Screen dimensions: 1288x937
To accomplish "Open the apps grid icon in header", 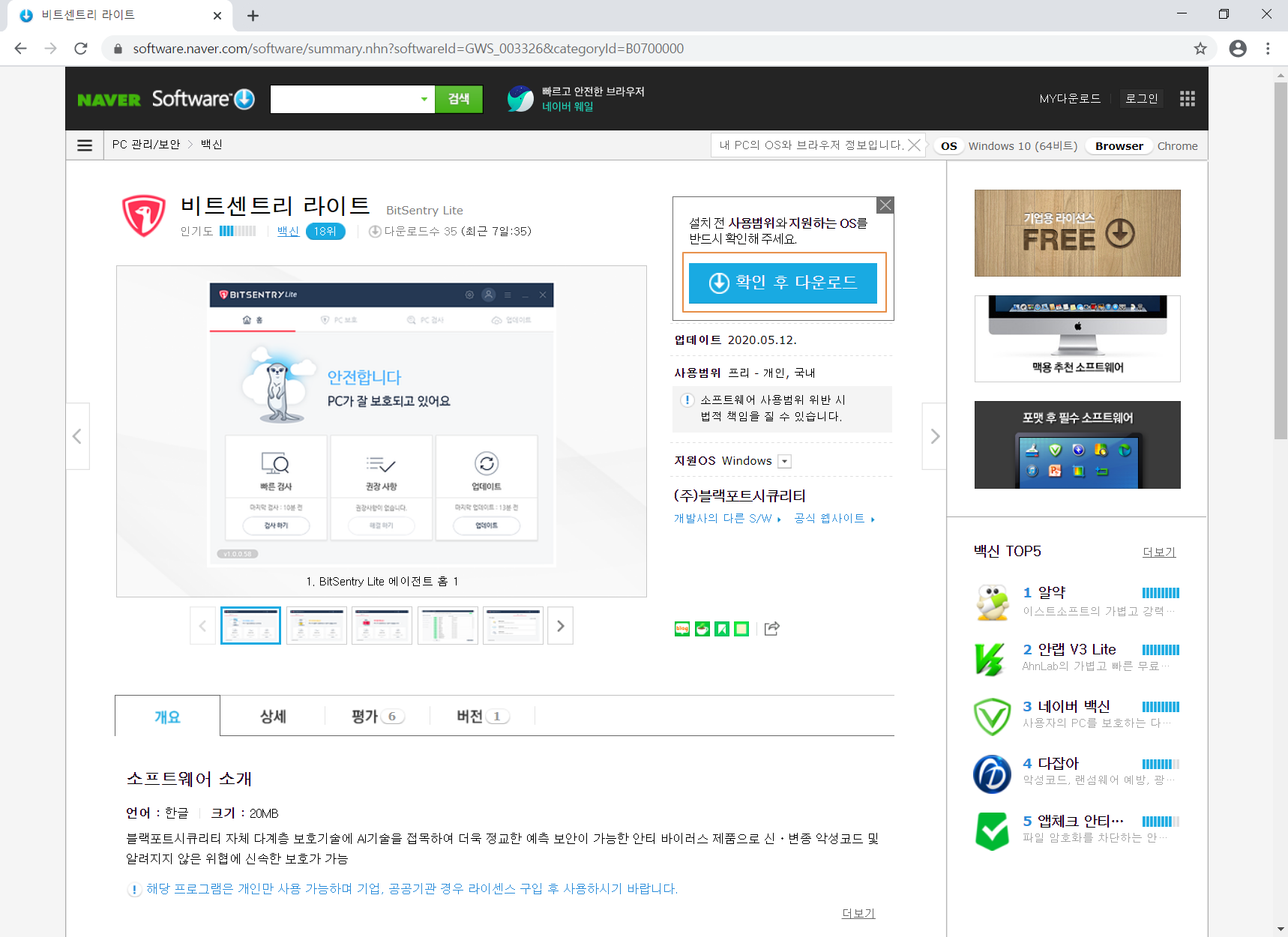I will (x=1187, y=99).
